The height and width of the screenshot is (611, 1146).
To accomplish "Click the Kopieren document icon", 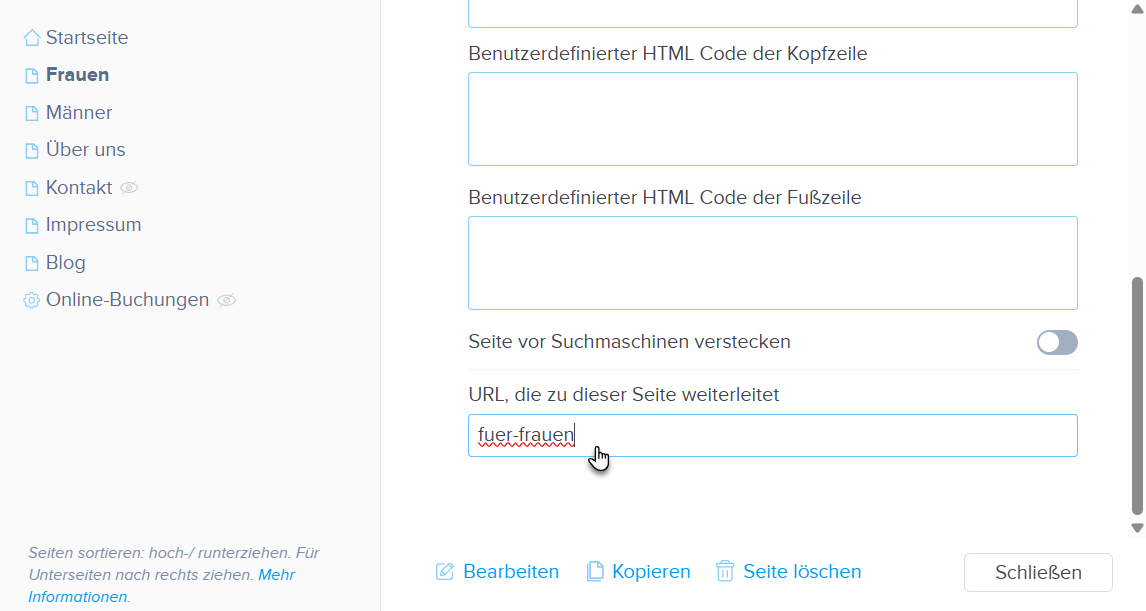I will (x=595, y=572).
